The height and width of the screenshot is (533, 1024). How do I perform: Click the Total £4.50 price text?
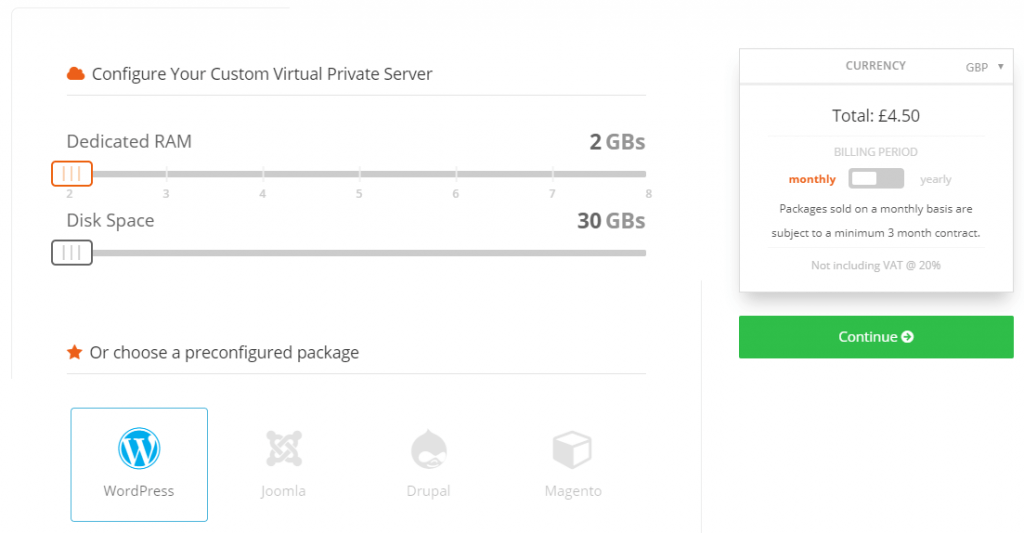[876, 116]
